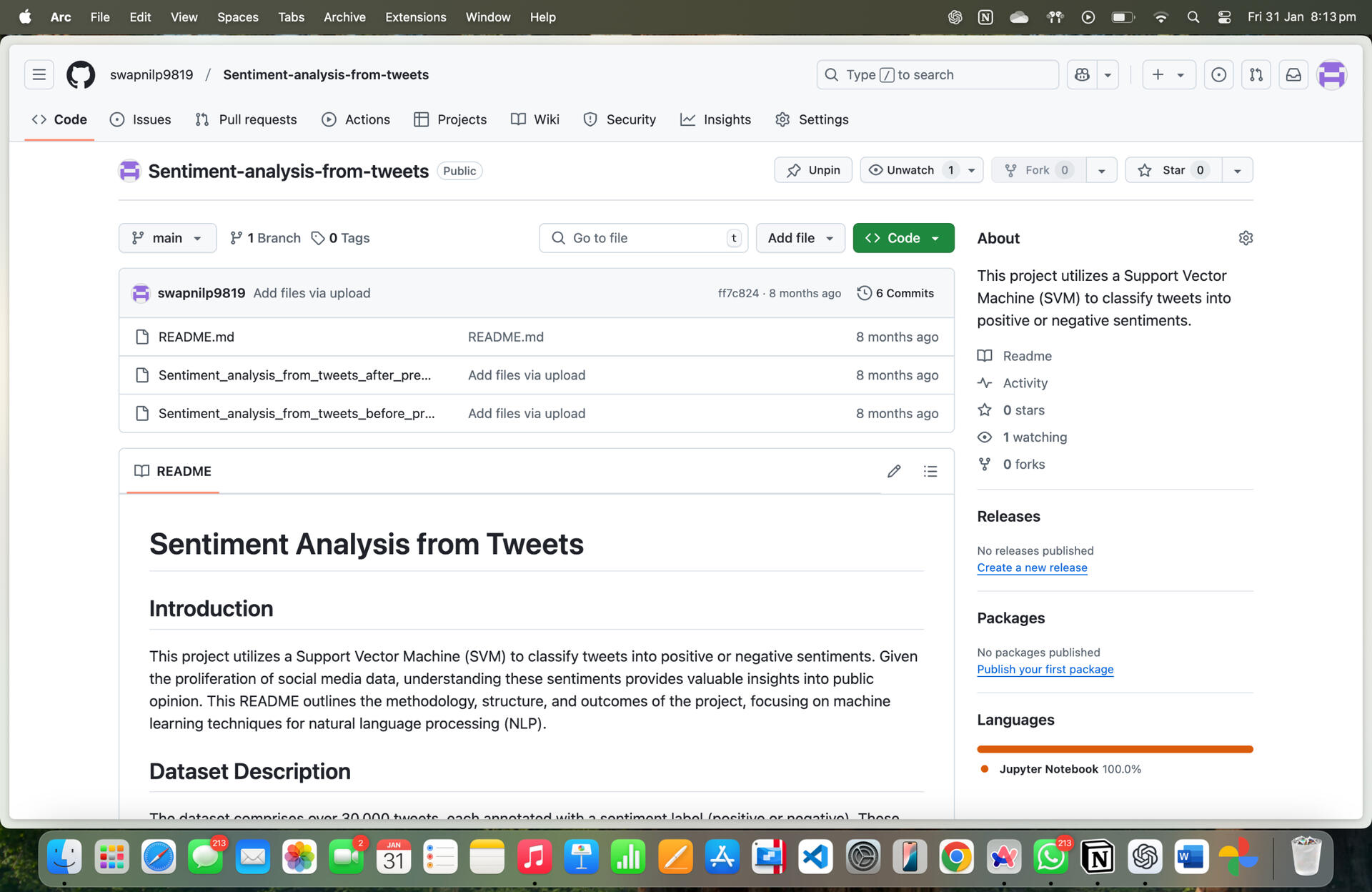Switch to the Insights tab
Screen dimensions: 1372x892
(x=715, y=119)
